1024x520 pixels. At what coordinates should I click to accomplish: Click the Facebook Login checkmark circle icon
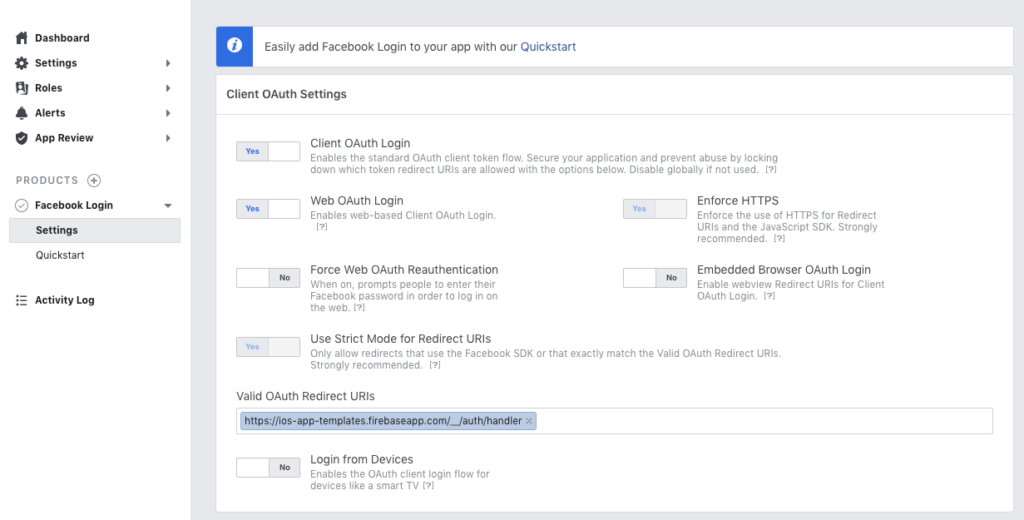click(x=22, y=205)
